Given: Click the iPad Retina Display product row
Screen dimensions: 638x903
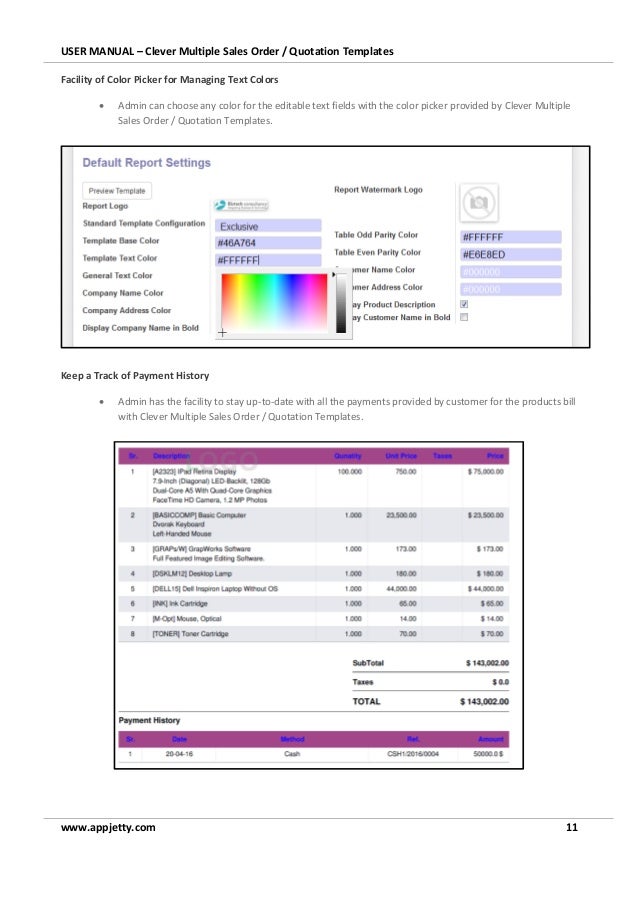Looking at the screenshot, I should coord(314,485).
